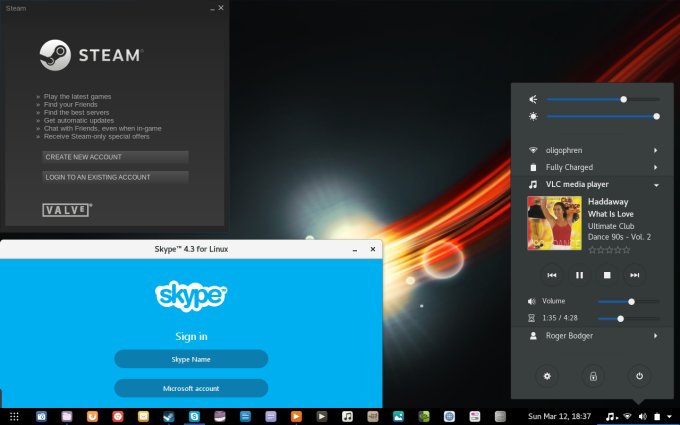
Task: Open the clock showing Sun Mar 12
Action: (x=557, y=415)
